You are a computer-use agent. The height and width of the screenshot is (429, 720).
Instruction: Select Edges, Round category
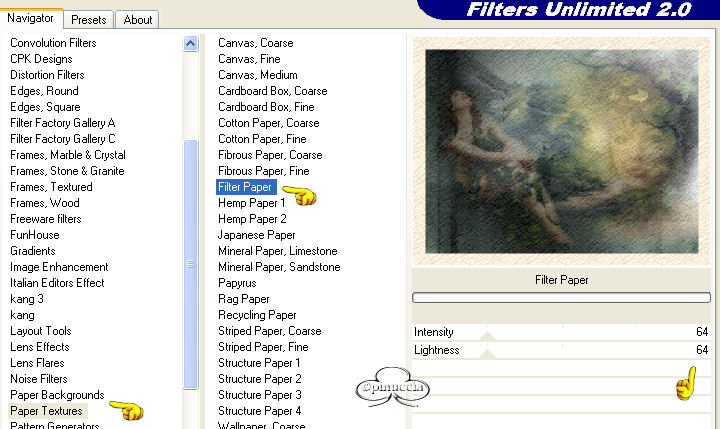tap(44, 91)
